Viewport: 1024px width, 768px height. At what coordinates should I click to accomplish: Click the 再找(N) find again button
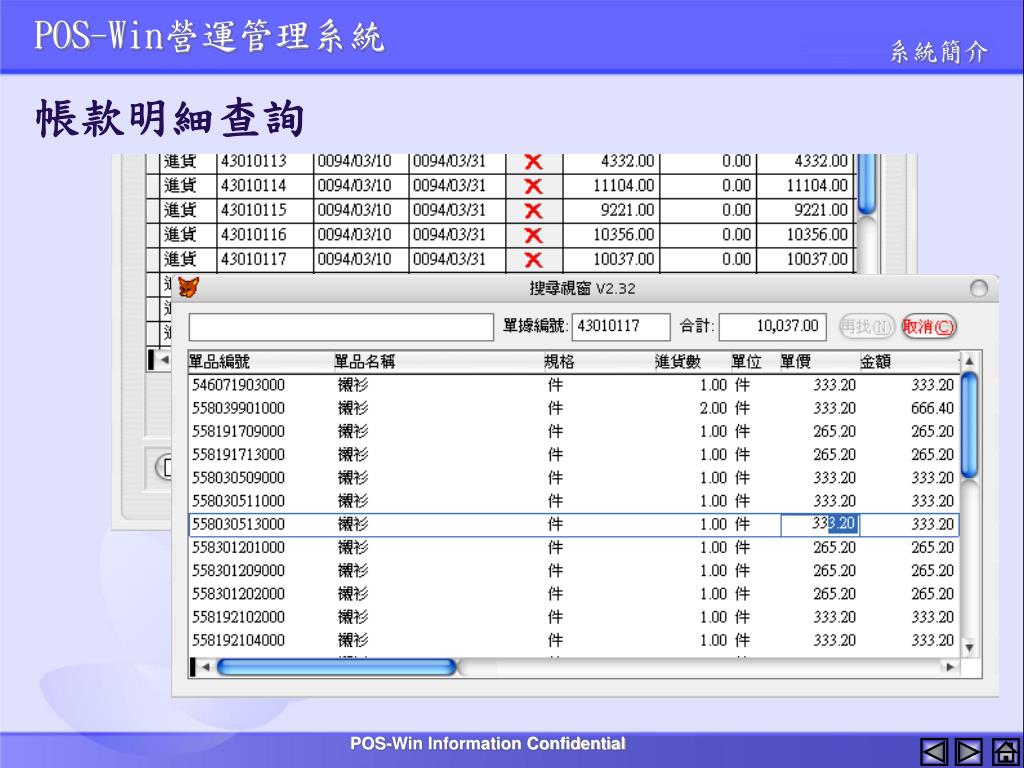tap(867, 327)
